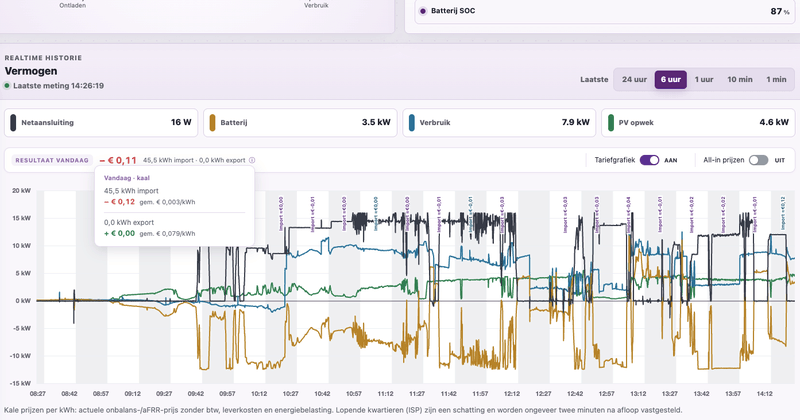Open the Netaansluiting 16 W card
Viewport: 800px width, 420px height.
(x=101, y=122)
